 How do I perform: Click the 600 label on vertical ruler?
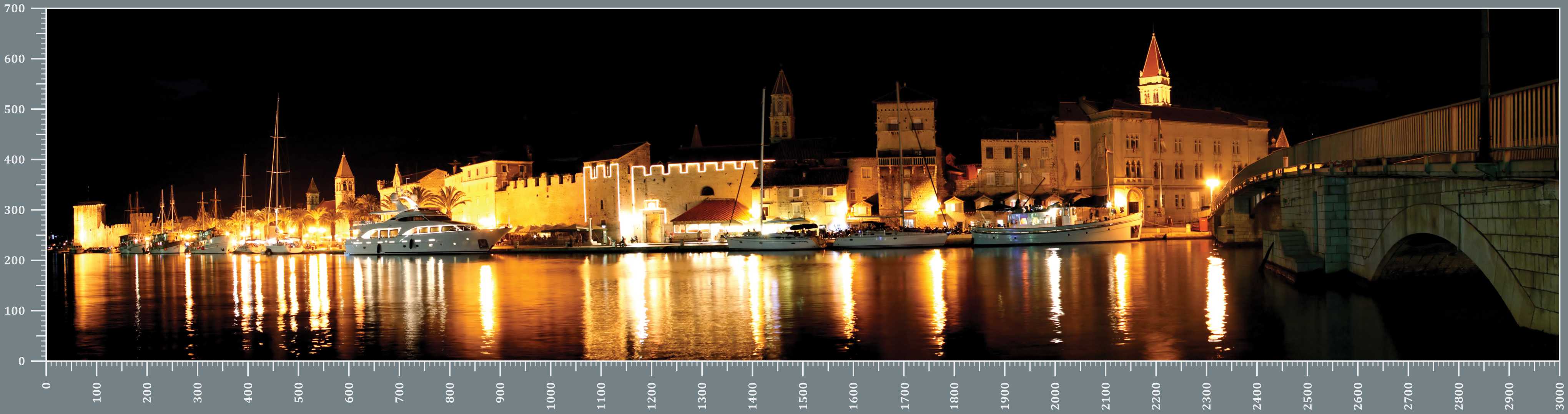14,59
